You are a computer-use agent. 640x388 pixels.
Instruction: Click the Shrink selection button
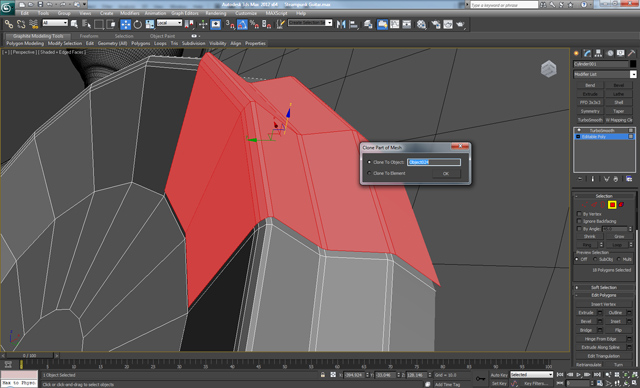589,236
